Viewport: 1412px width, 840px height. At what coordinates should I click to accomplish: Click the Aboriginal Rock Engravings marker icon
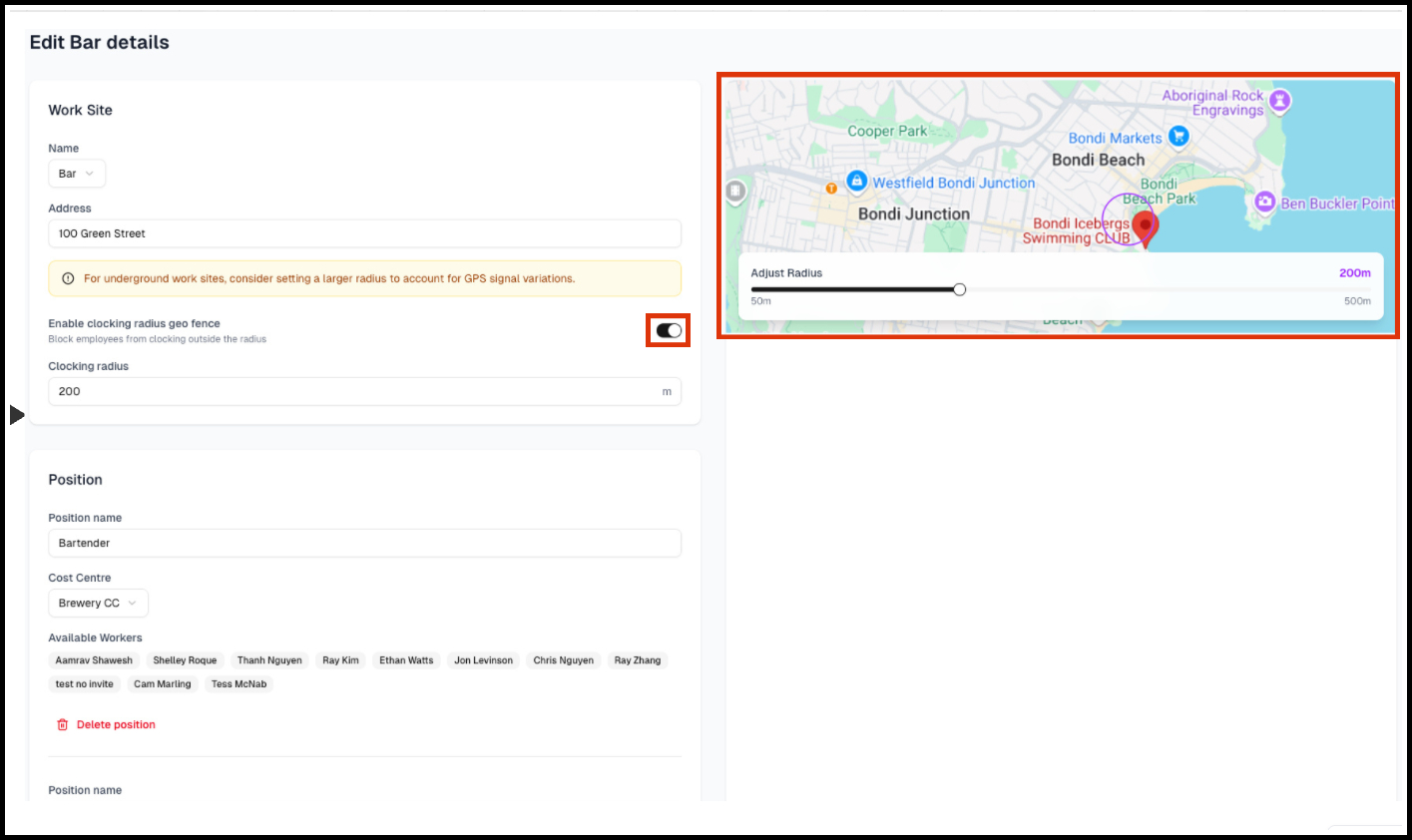click(1279, 100)
